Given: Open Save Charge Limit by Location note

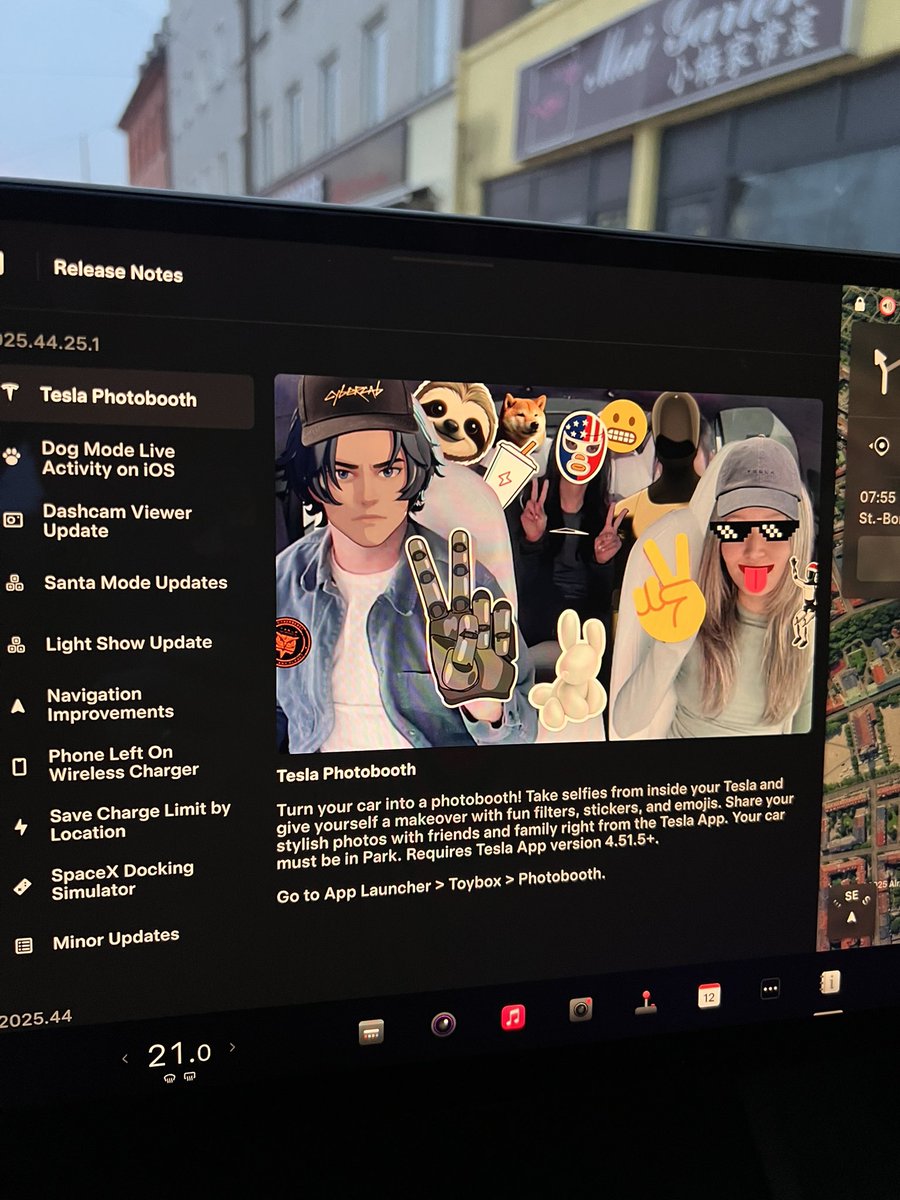Looking at the screenshot, I should click(x=139, y=822).
